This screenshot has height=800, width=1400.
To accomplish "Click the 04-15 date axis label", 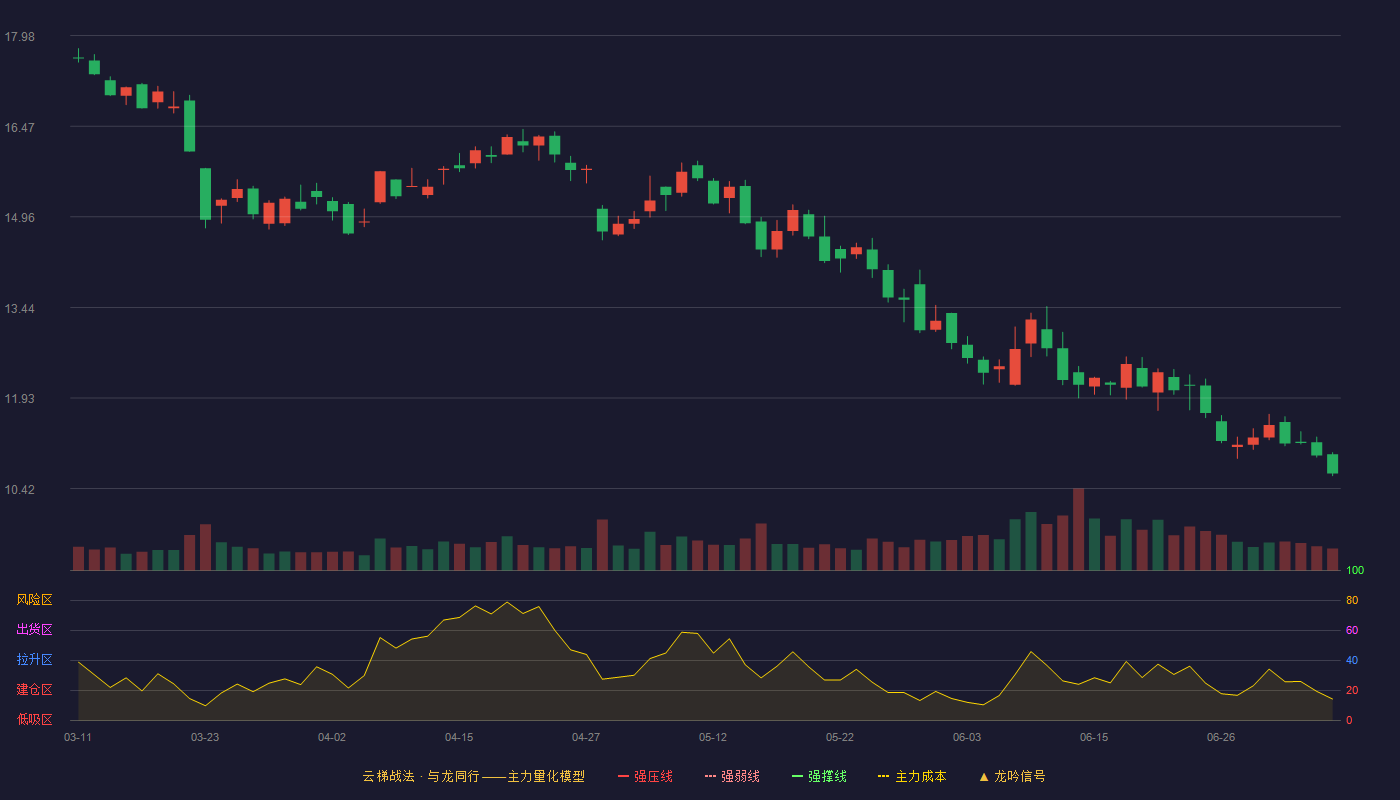I will click(x=459, y=737).
